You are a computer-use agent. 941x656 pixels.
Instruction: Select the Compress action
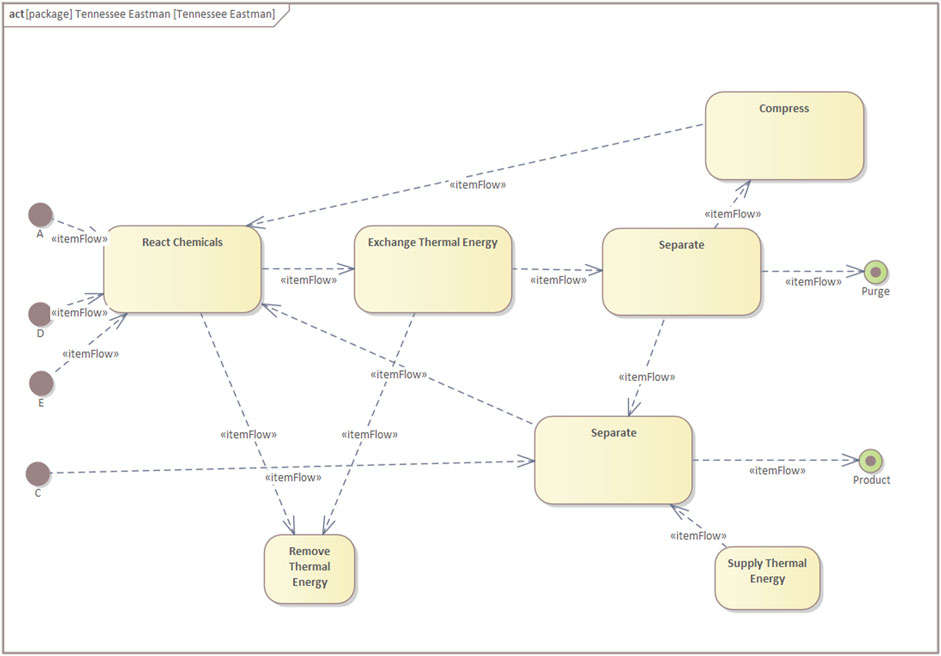point(784,136)
